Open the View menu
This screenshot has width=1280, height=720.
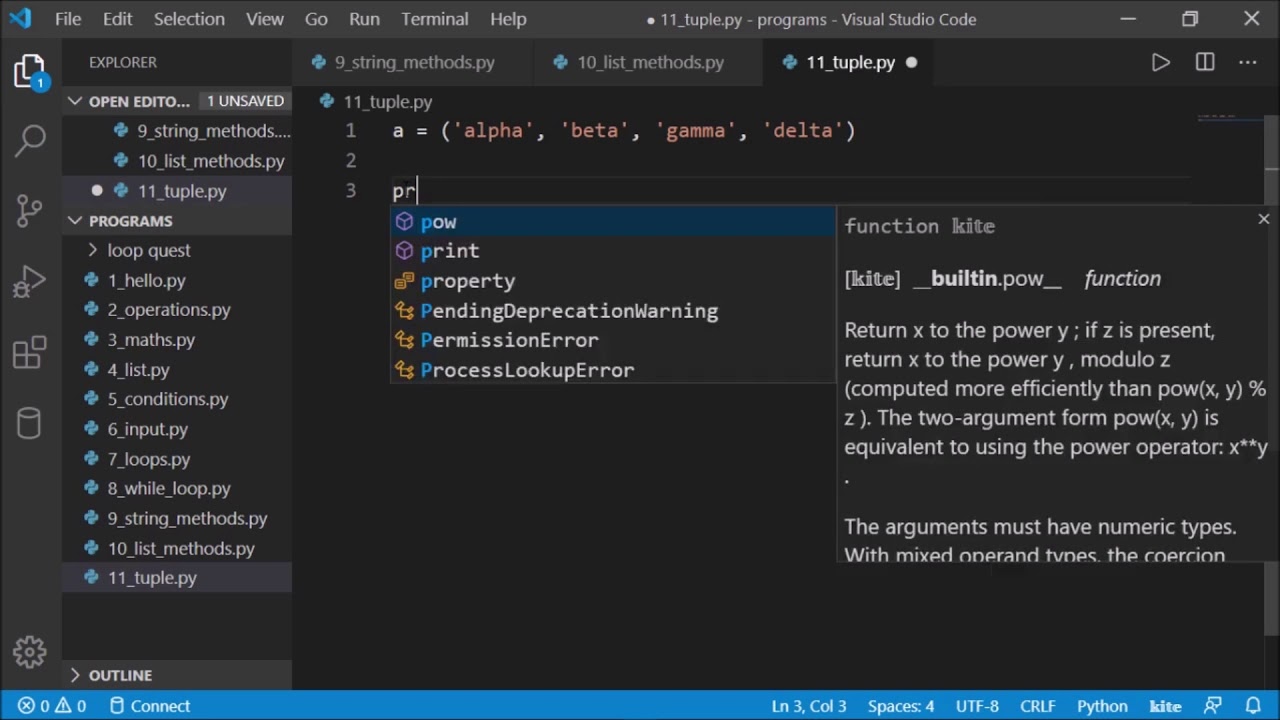point(265,19)
